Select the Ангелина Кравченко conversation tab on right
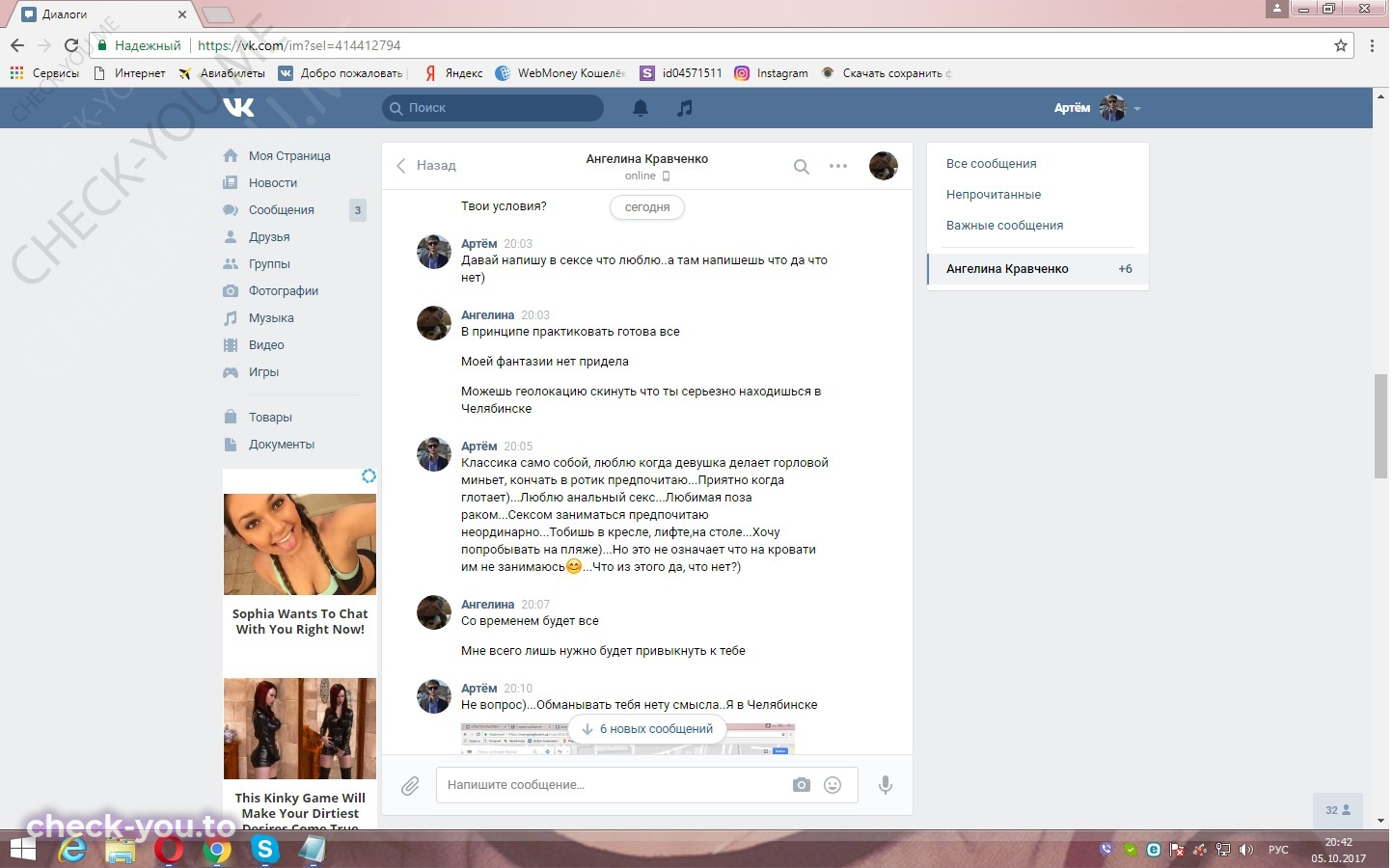Screen dimensions: 1393x868 [1038, 269]
